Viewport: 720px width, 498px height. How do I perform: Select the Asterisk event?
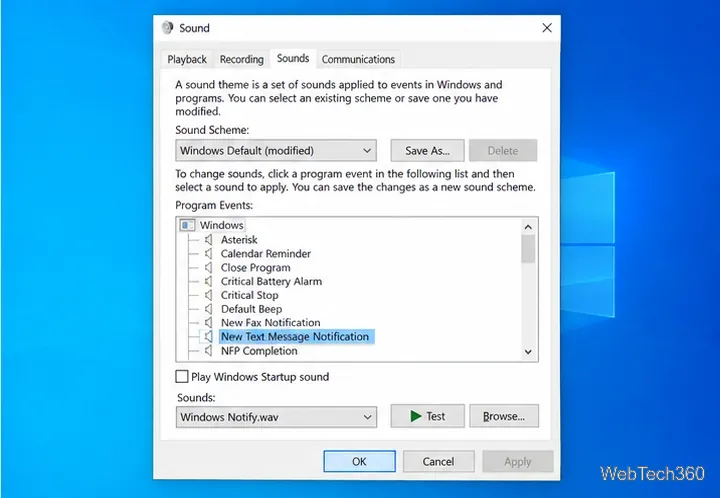coord(239,240)
